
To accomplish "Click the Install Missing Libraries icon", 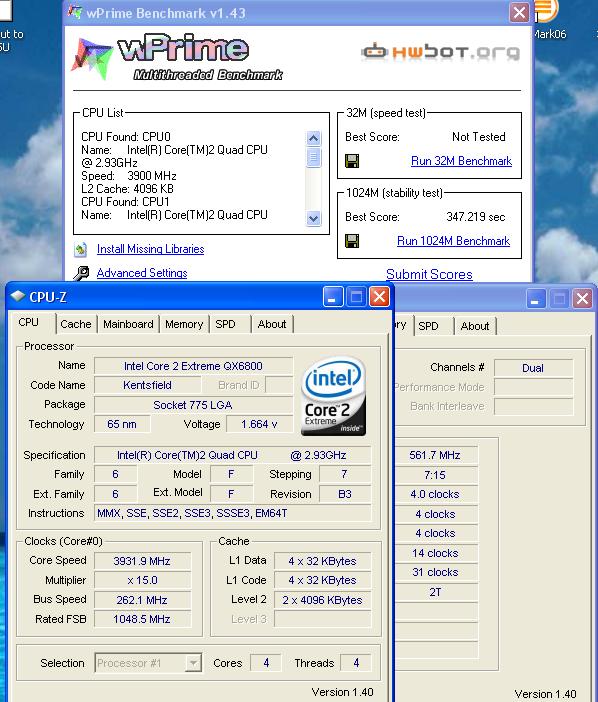I will pos(81,249).
